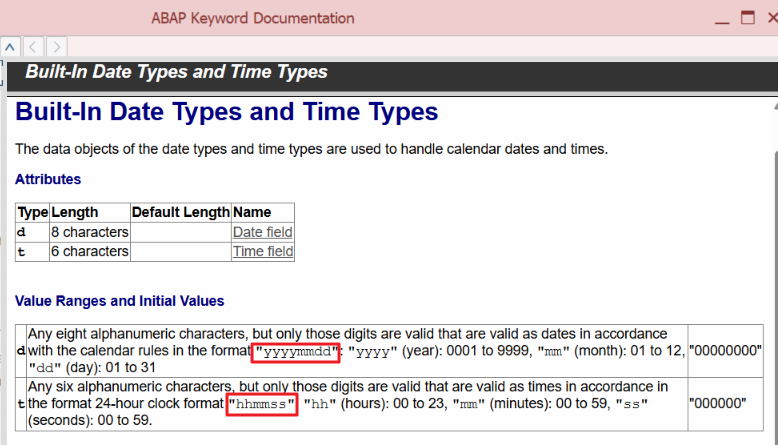
Task: Click the "yyyymmdd" format text
Action: (x=296, y=352)
